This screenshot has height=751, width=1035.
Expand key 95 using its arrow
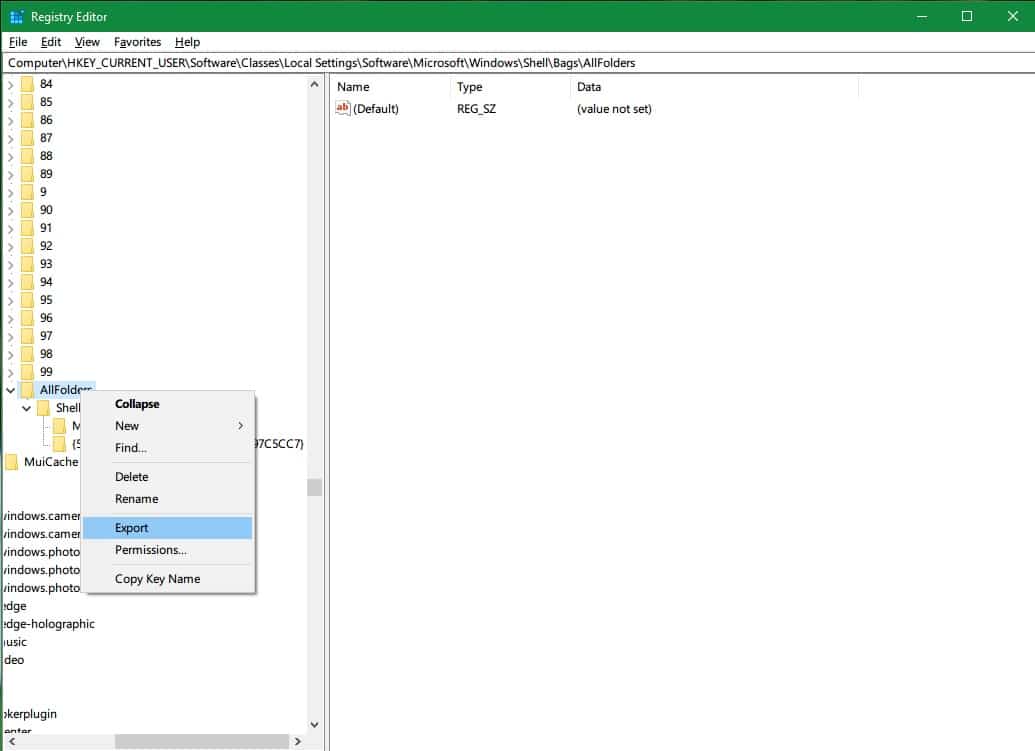[x=10, y=299]
